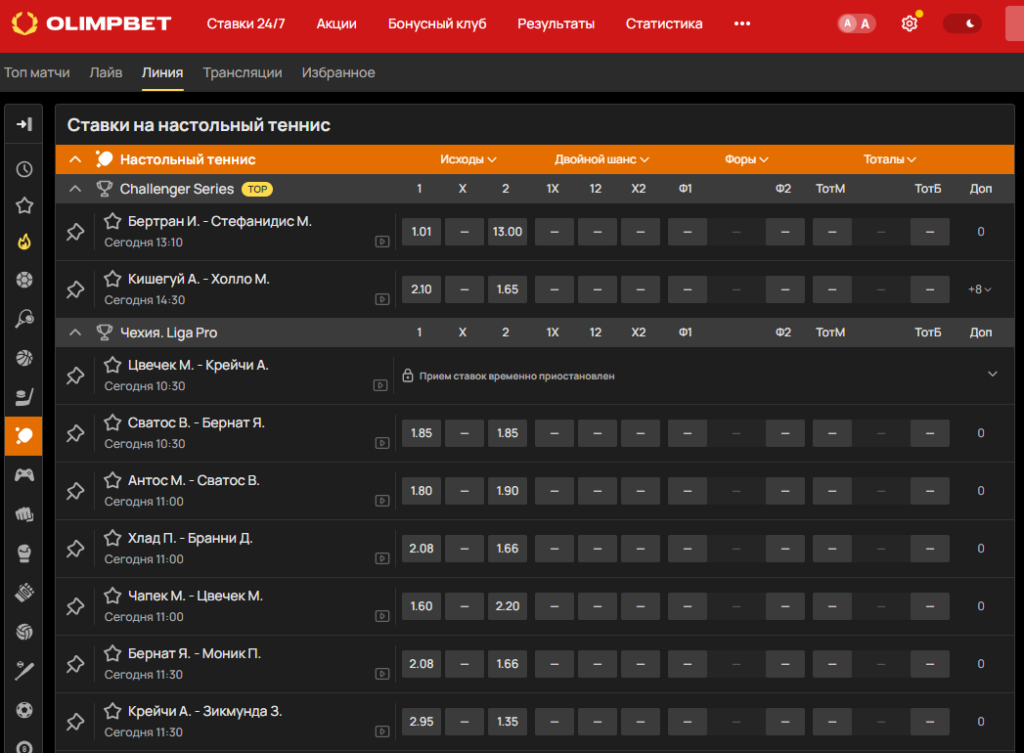Image resolution: width=1024 pixels, height=753 pixels.
Task: Open Результаты menu
Action: tap(556, 24)
